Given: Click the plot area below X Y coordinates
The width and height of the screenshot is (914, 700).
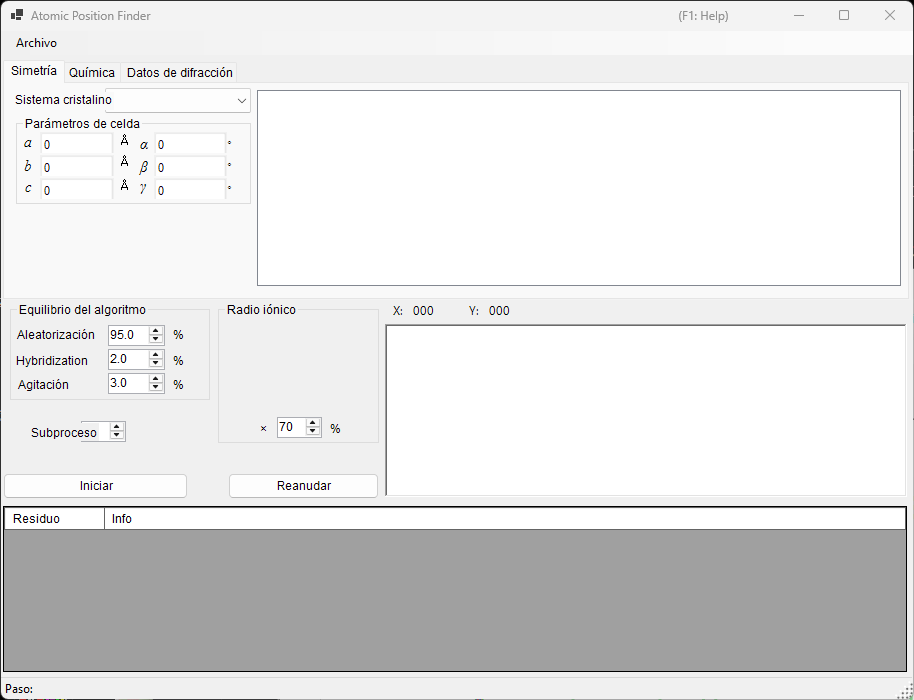Looking at the screenshot, I should [x=646, y=410].
